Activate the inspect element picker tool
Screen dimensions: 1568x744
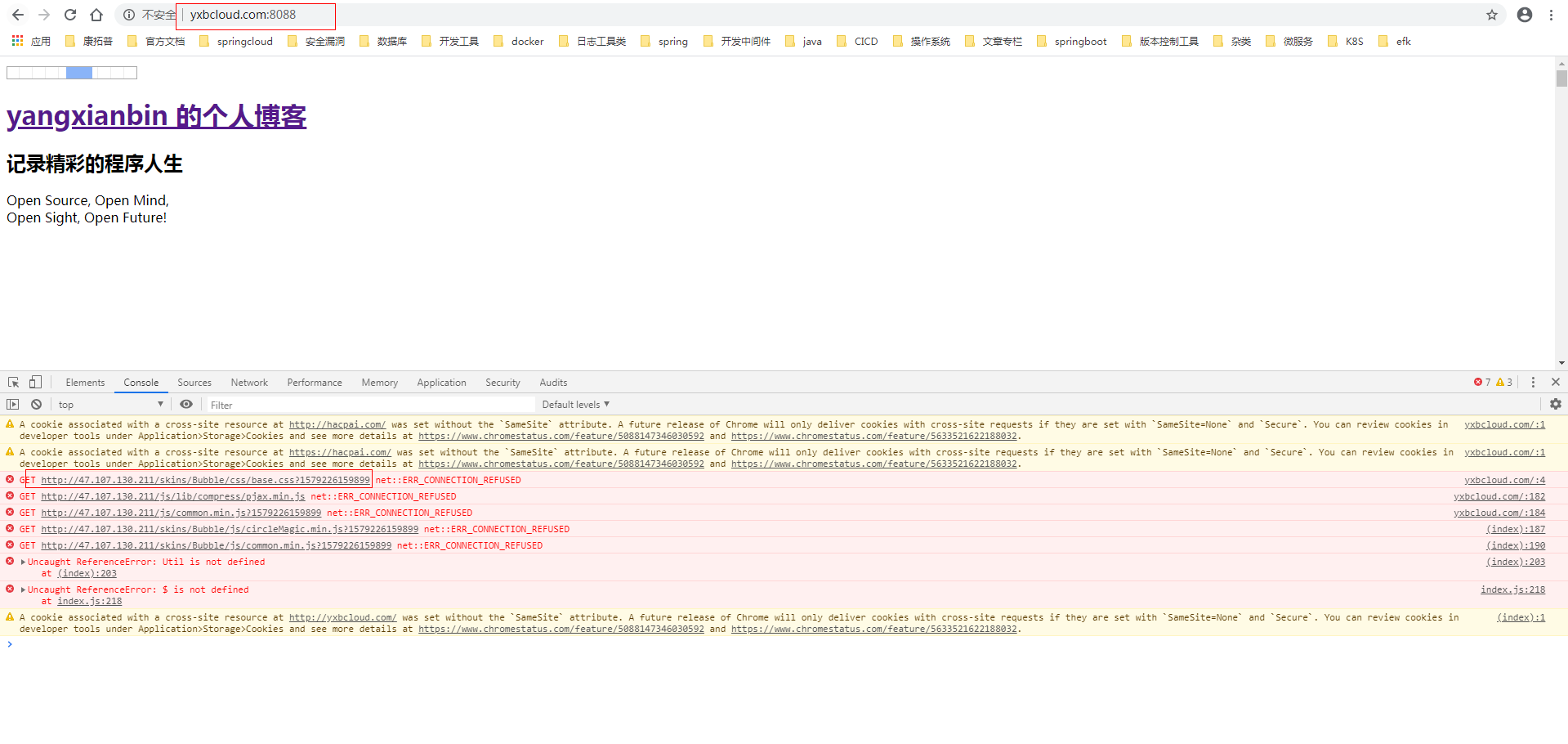click(14, 383)
